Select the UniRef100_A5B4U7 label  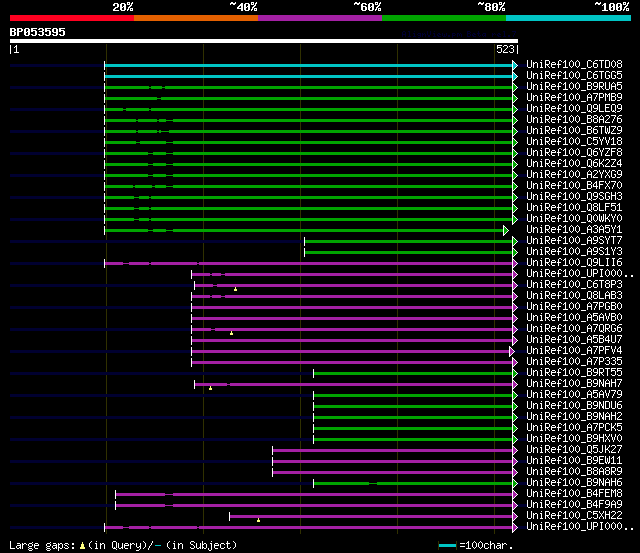[x=574, y=340]
